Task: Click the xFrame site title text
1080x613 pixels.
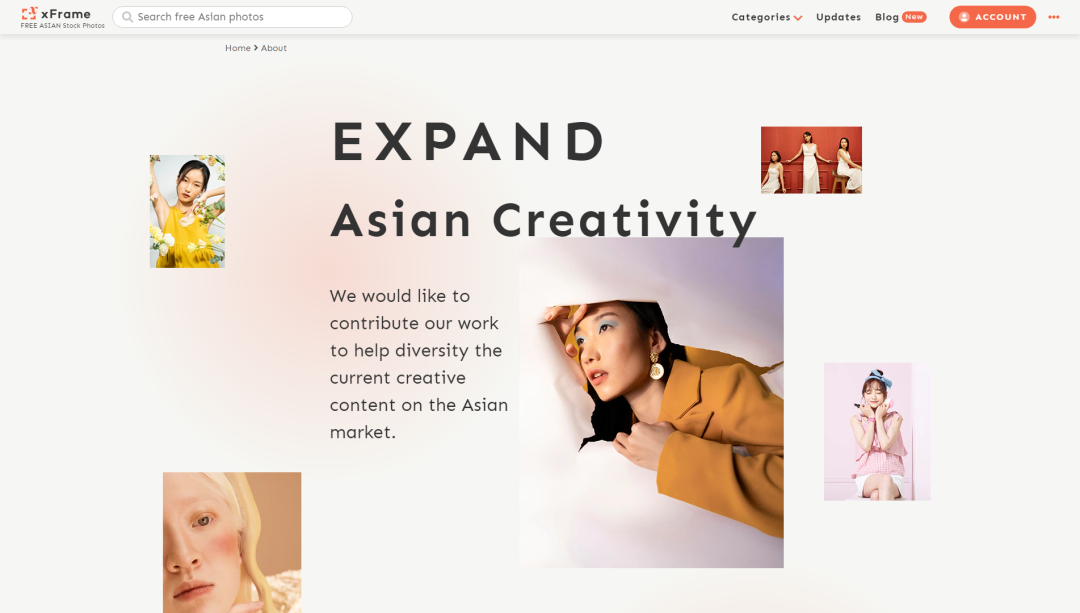Action: 66,14
